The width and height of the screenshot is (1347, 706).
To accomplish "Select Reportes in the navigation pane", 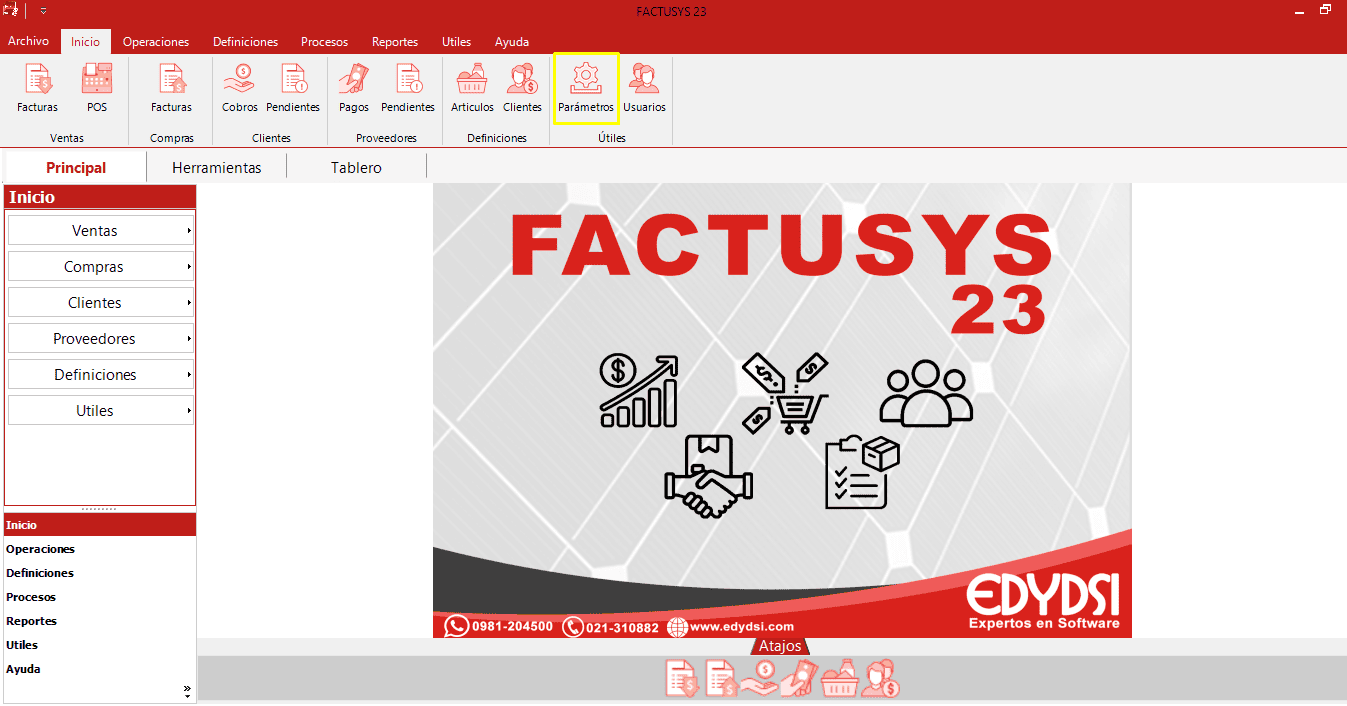I will click(x=100, y=621).
